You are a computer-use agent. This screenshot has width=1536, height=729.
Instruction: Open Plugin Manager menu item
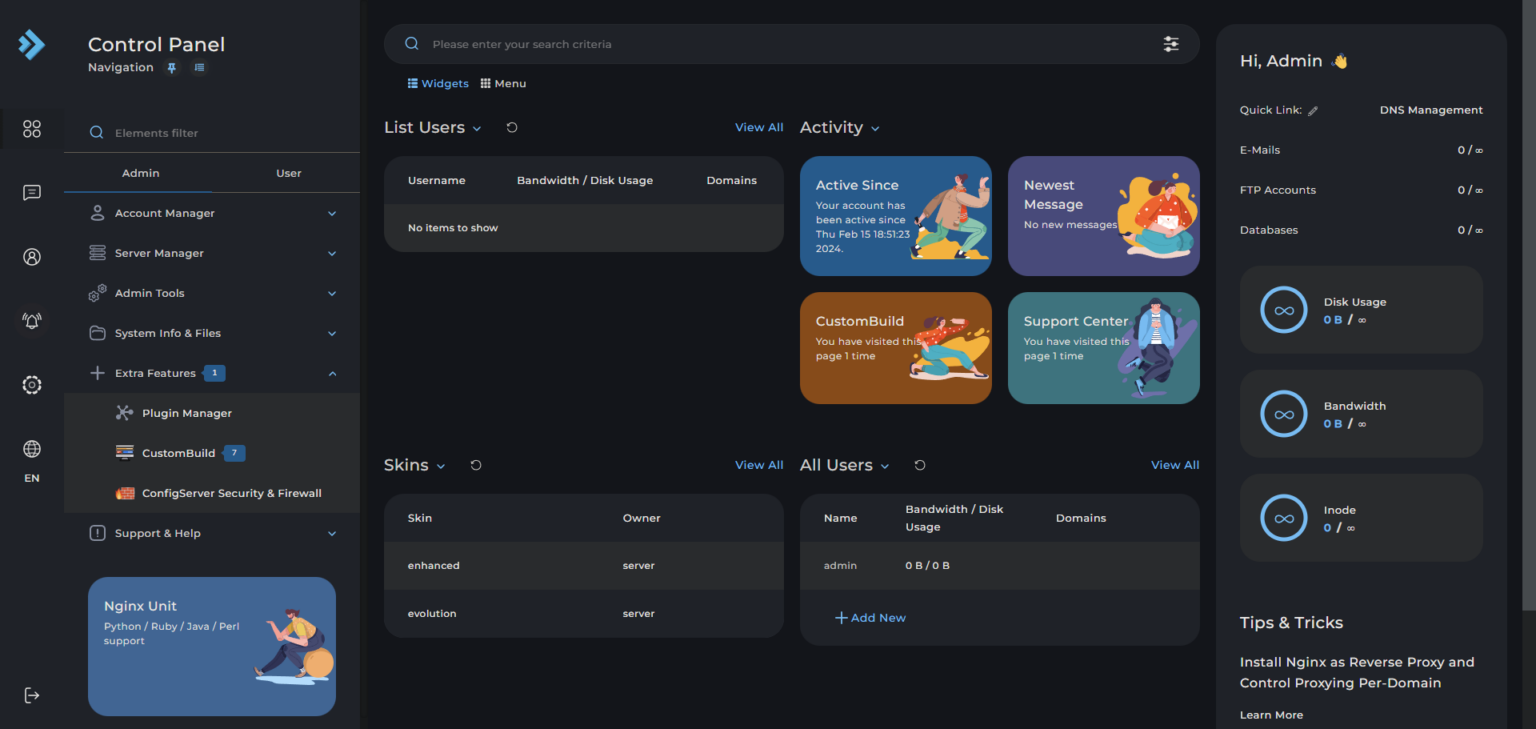(x=187, y=413)
